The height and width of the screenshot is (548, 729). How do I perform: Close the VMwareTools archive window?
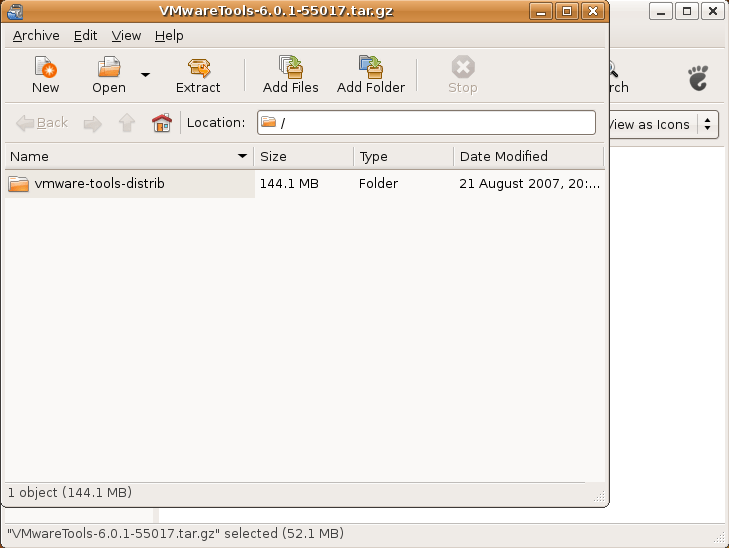pyautogui.click(x=593, y=11)
